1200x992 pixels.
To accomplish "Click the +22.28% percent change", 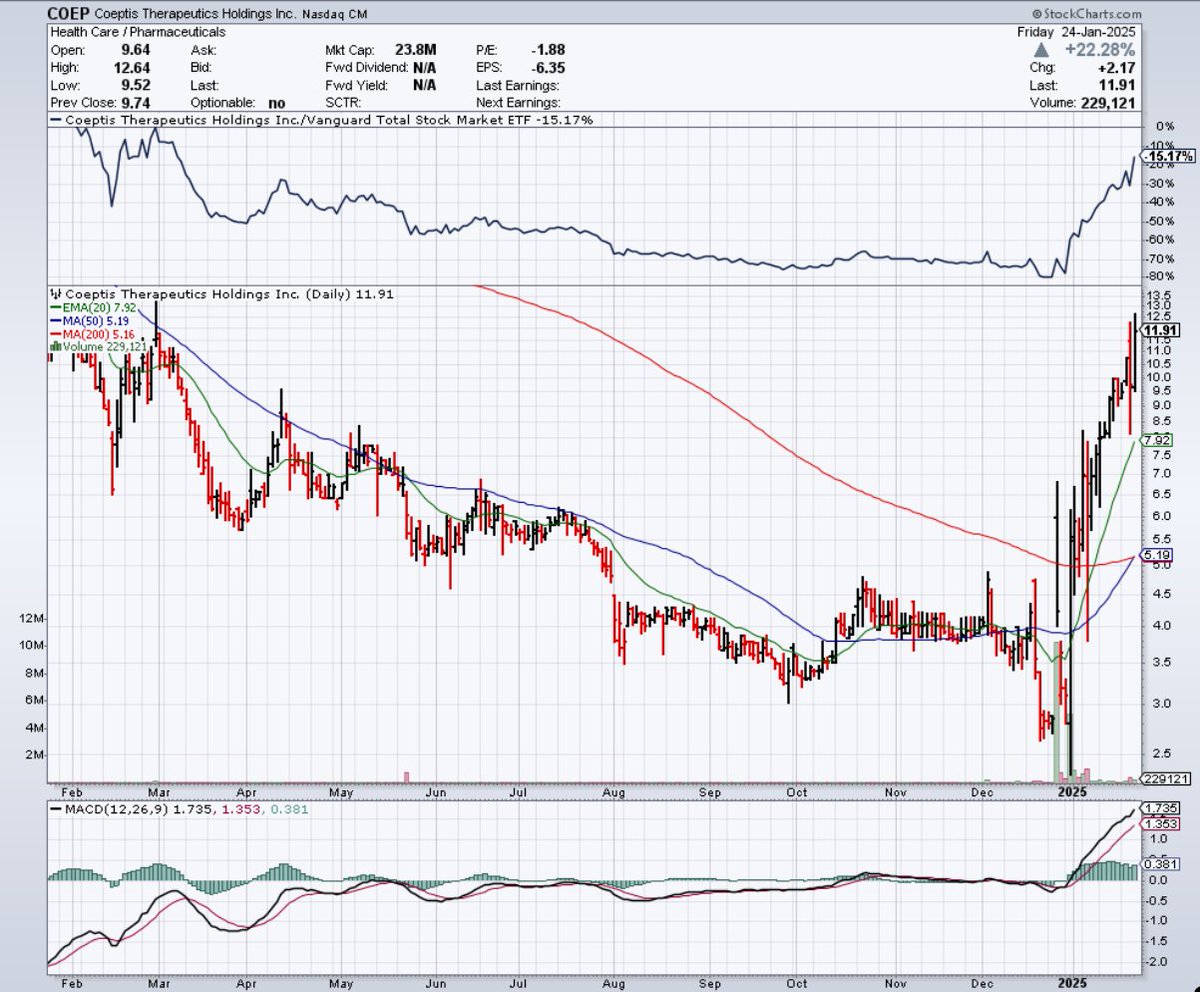I will tap(1102, 50).
